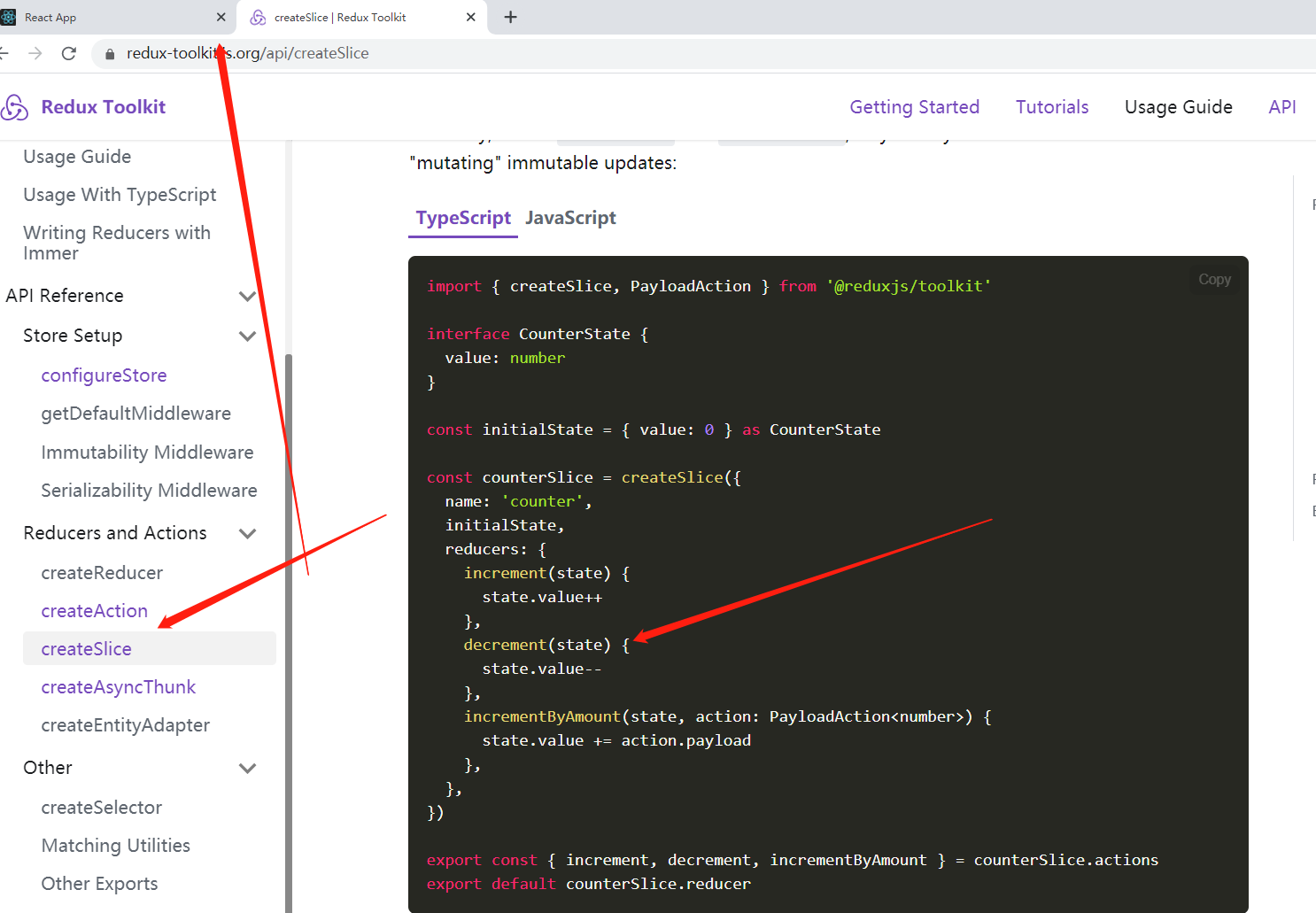
Task: Open the Getting Started nav link
Action: click(x=915, y=107)
